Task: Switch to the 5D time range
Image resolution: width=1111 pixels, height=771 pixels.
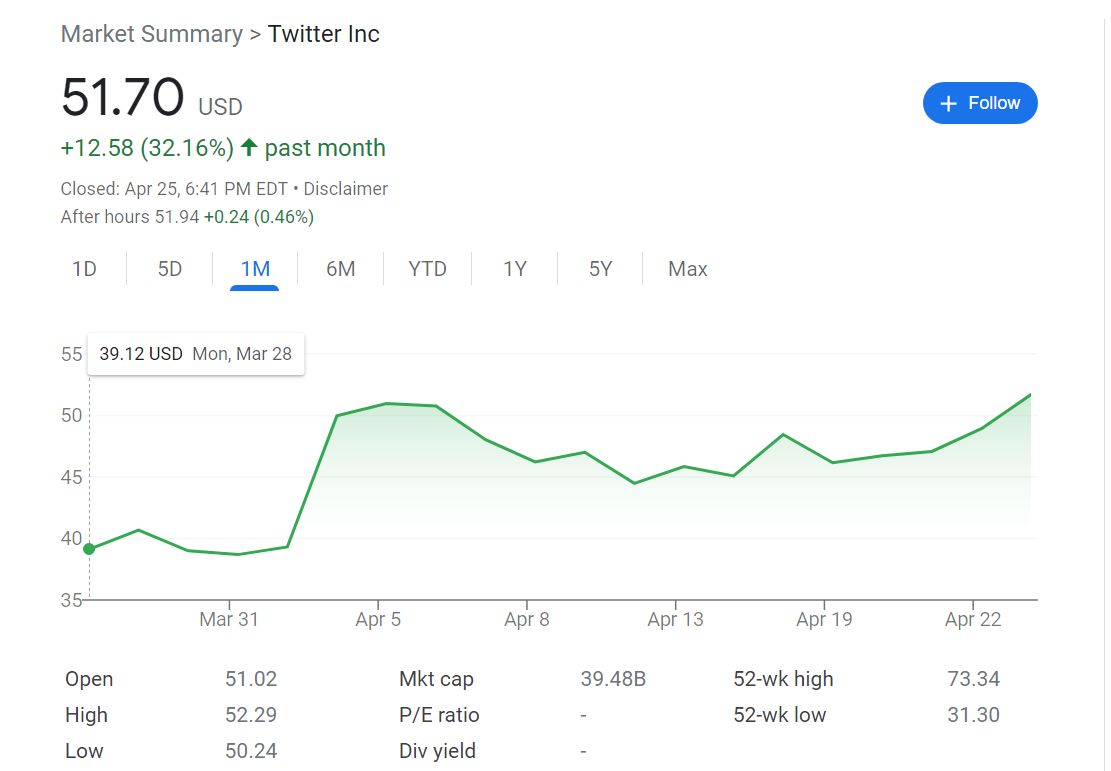Action: (170, 269)
